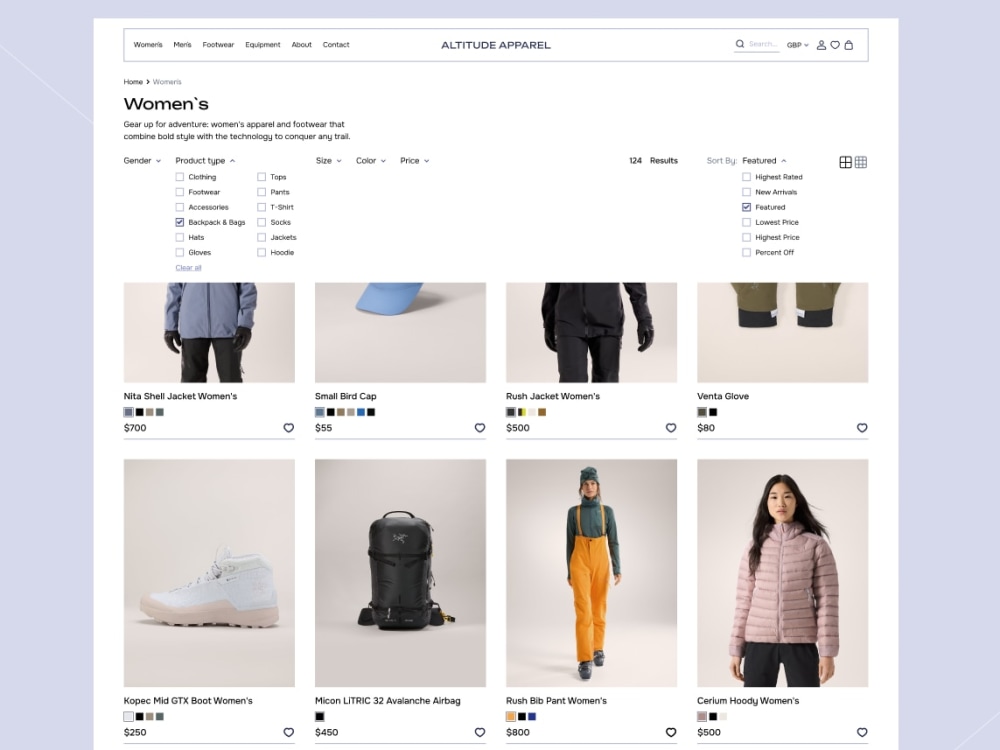Select black swatch for Venta Glove
The height and width of the screenshot is (750, 1000).
tap(713, 412)
